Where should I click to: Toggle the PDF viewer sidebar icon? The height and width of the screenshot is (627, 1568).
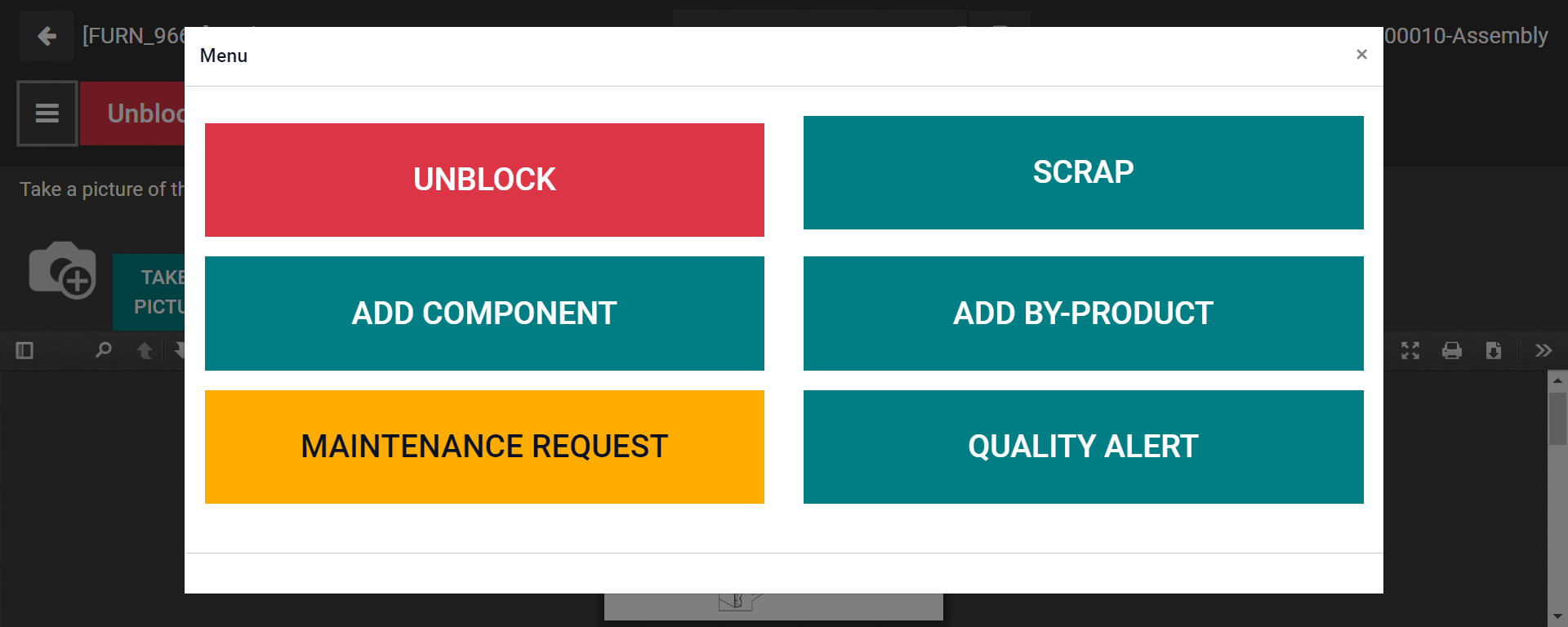coord(24,350)
